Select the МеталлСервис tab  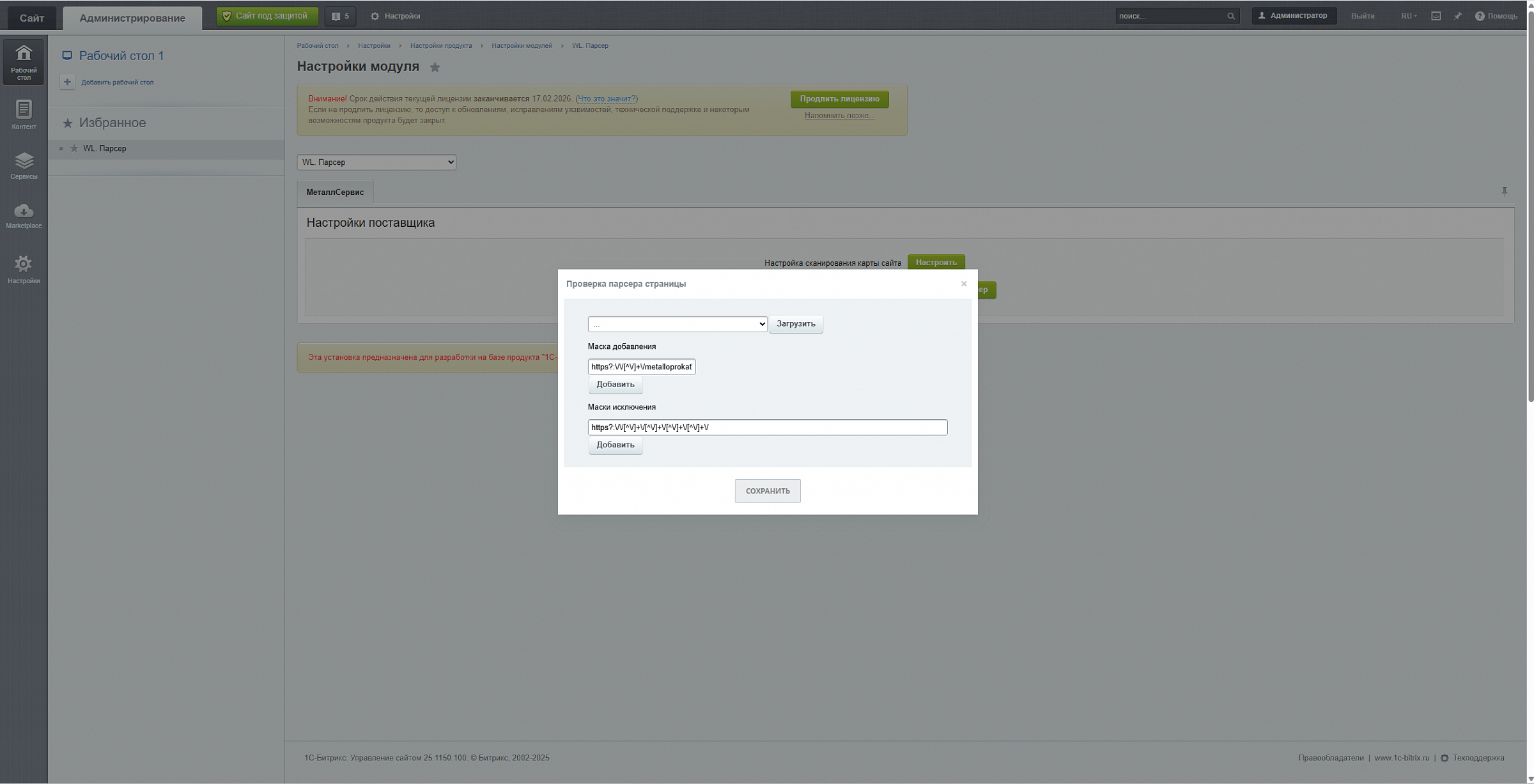[x=335, y=192]
